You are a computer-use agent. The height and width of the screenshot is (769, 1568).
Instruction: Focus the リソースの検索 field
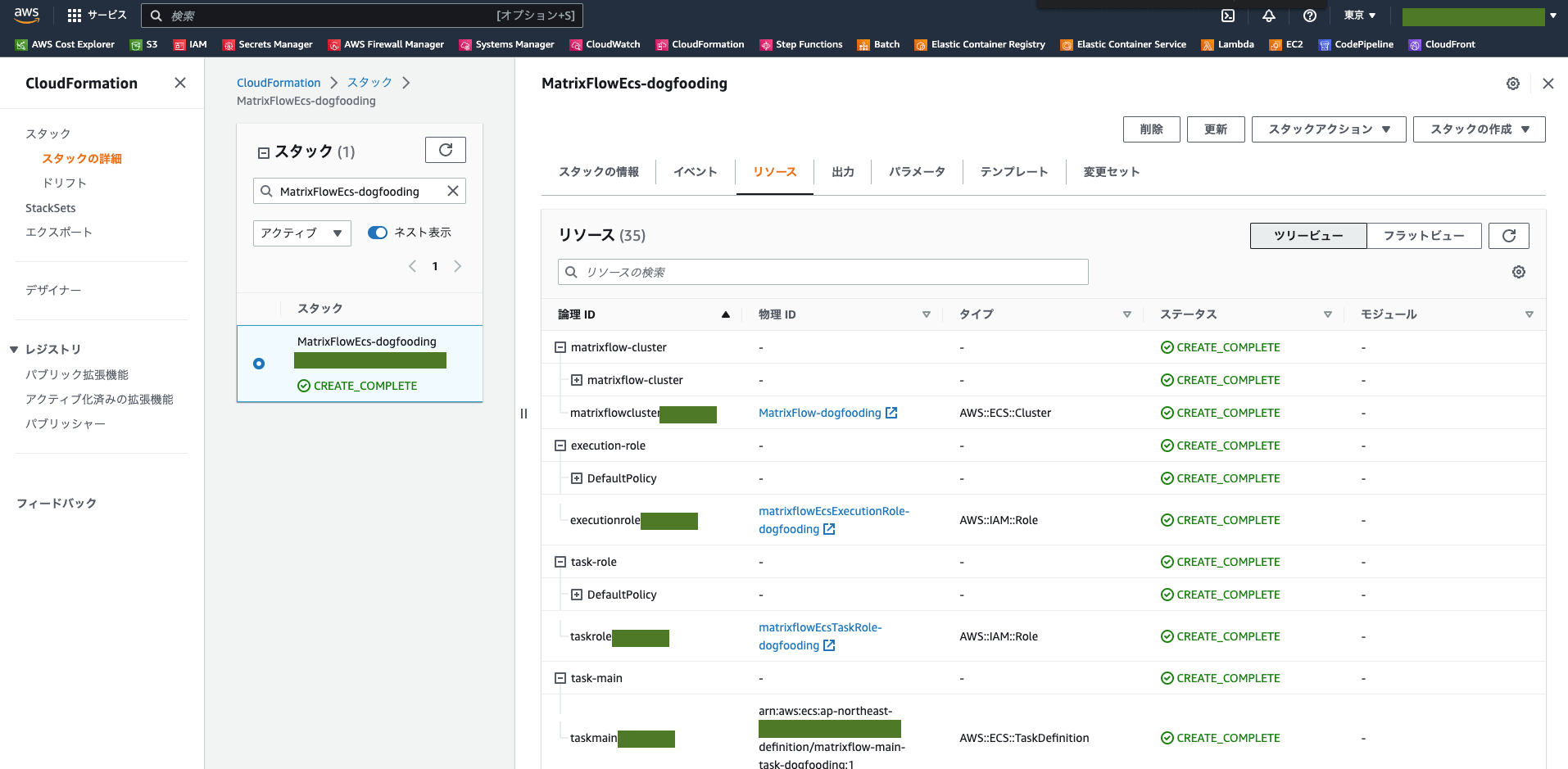click(823, 272)
